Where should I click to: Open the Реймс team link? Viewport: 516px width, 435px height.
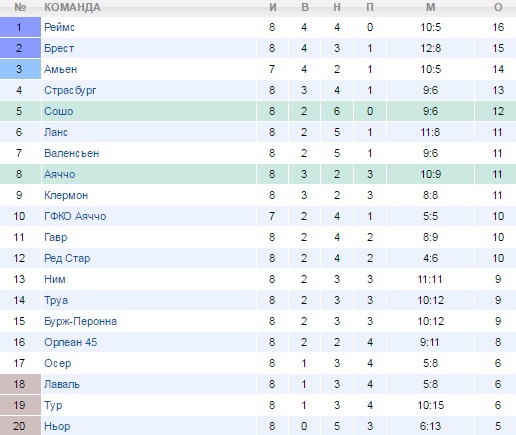click(59, 27)
